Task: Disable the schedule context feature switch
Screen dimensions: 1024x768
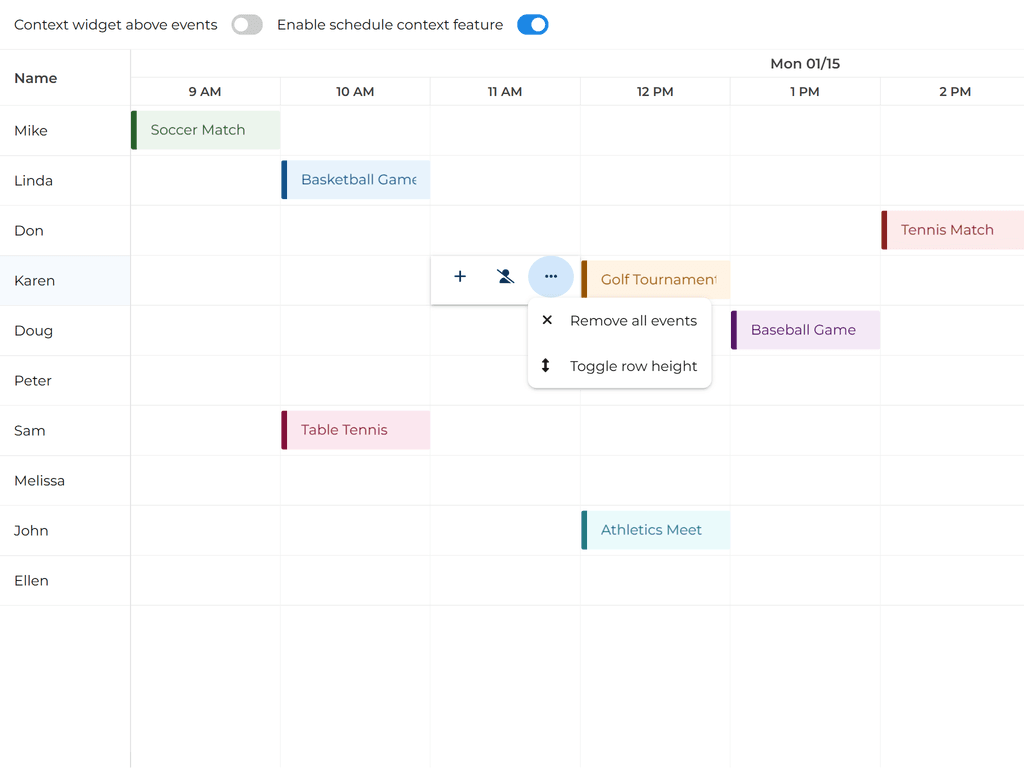Action: 532,24
